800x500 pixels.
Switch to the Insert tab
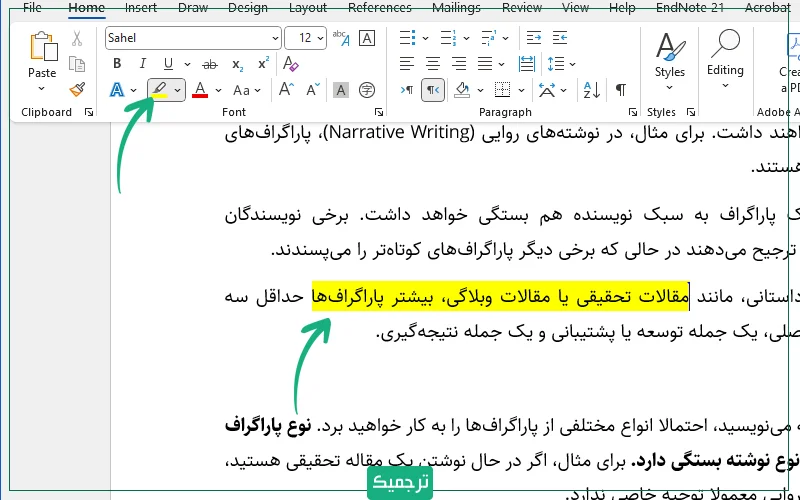(x=141, y=8)
